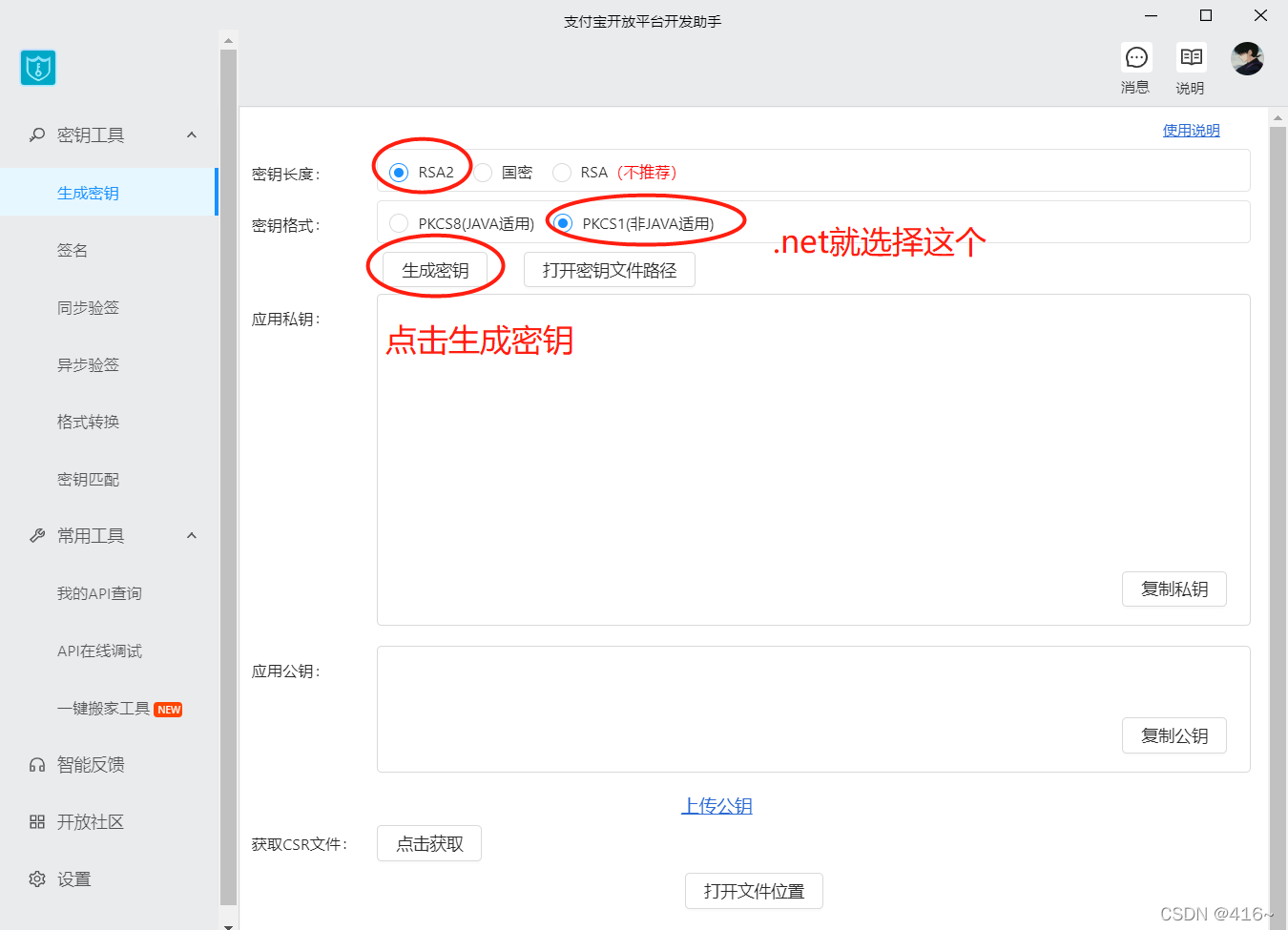This screenshot has width=1288, height=930.
Task: Open the 签名 menu item
Action: pyautogui.click(x=73, y=250)
